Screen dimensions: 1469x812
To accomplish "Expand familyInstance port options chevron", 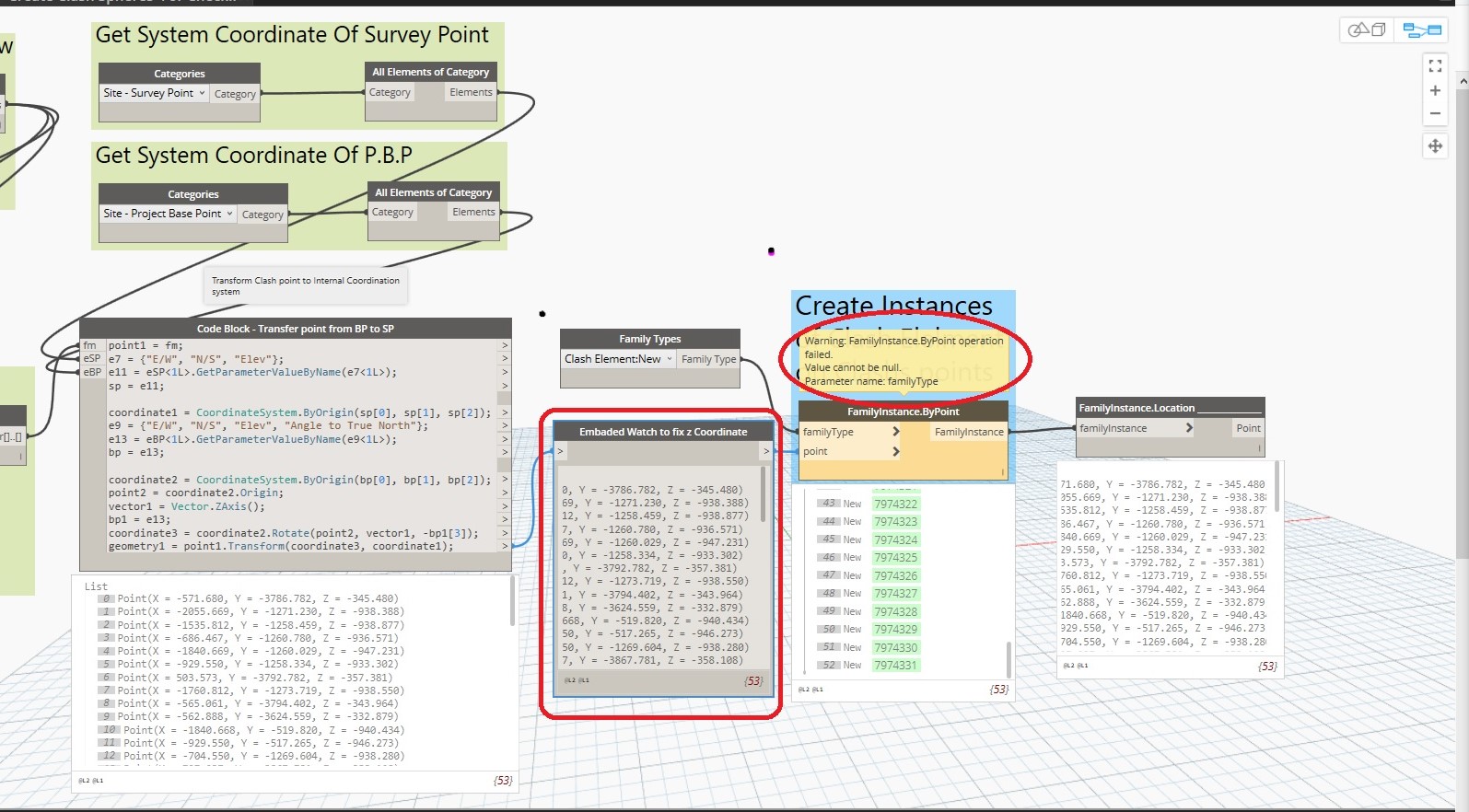I will [x=1189, y=428].
